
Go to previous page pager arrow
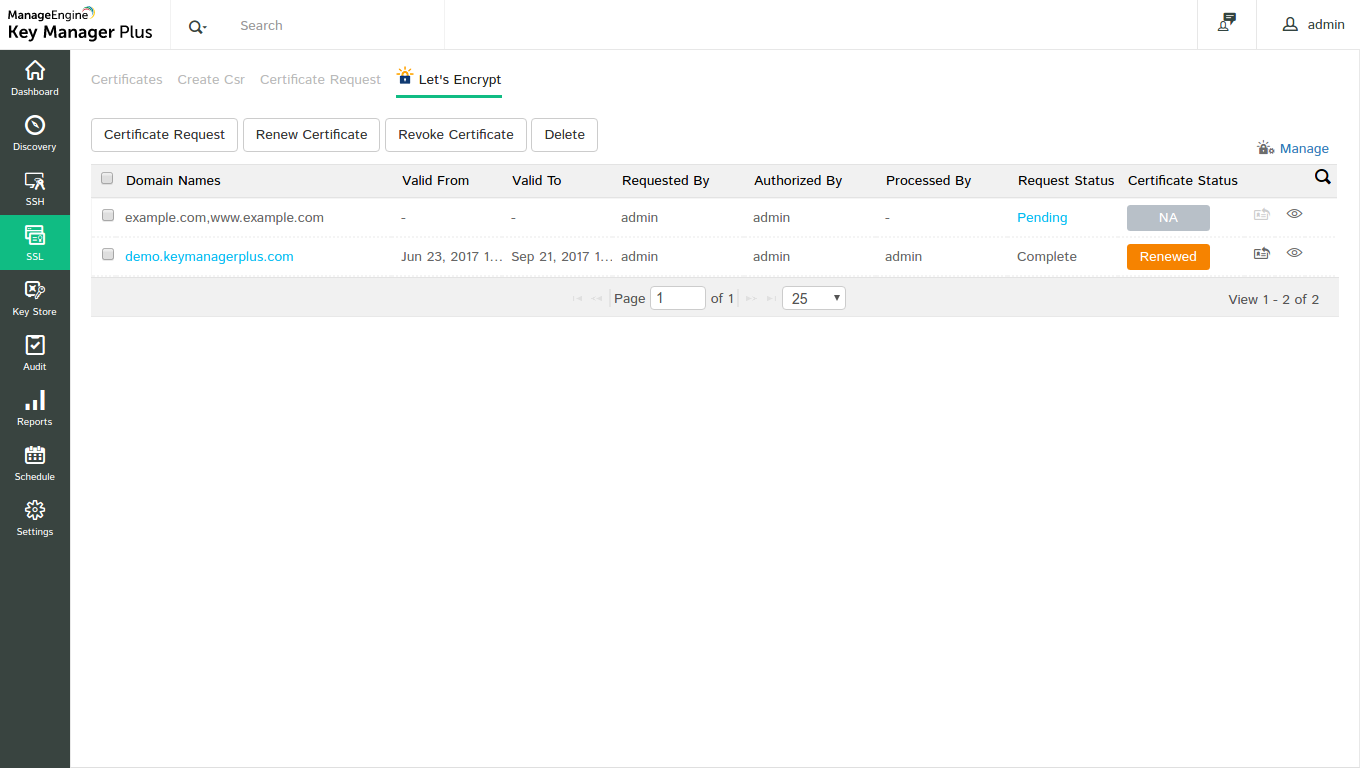[597, 299]
